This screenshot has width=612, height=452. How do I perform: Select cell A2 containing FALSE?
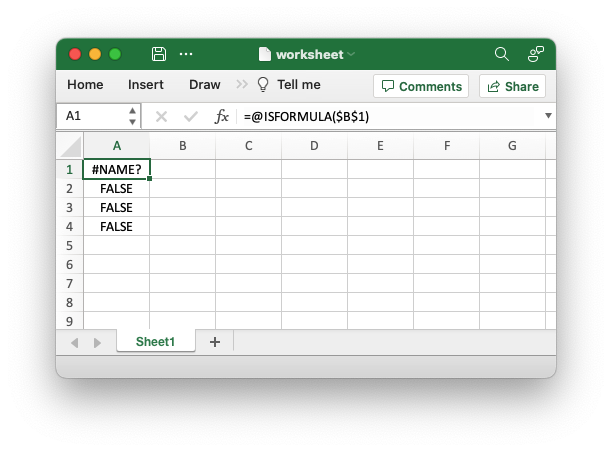tap(116, 188)
